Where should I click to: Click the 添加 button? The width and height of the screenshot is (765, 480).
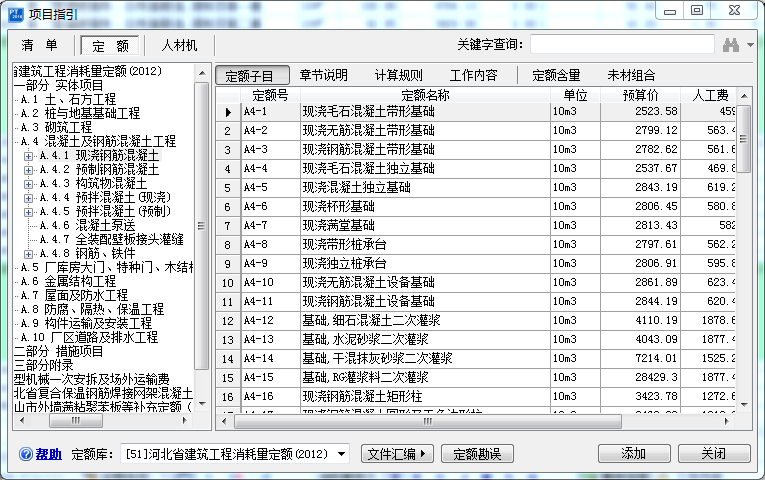click(634, 454)
